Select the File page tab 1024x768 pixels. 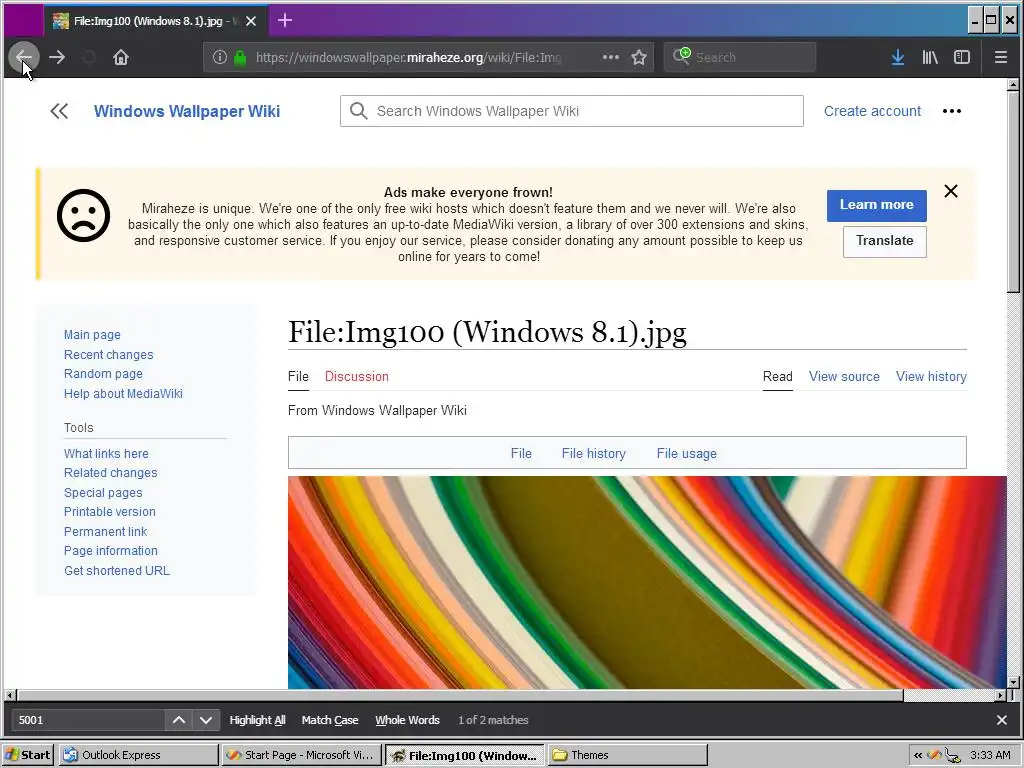coord(298,376)
